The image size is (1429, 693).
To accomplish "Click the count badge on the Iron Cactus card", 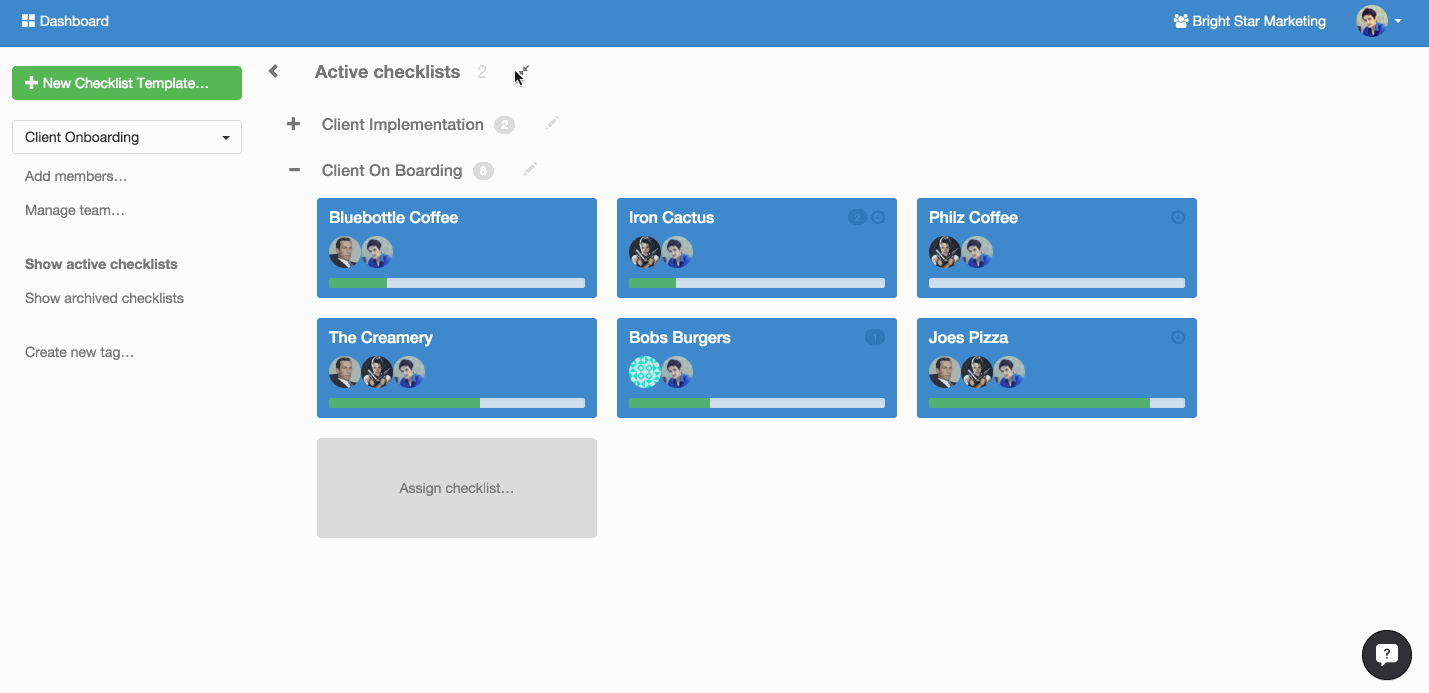I will pyautogui.click(x=857, y=216).
